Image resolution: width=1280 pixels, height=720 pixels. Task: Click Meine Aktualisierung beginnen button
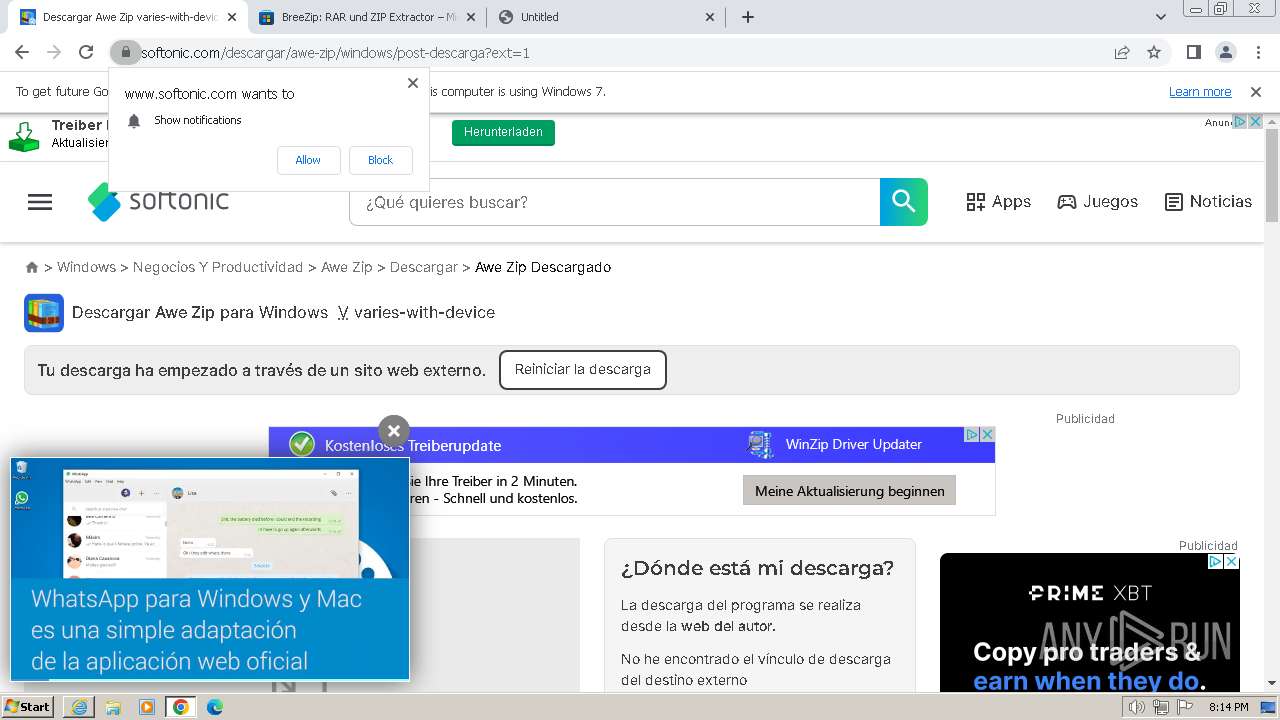pyautogui.click(x=850, y=491)
